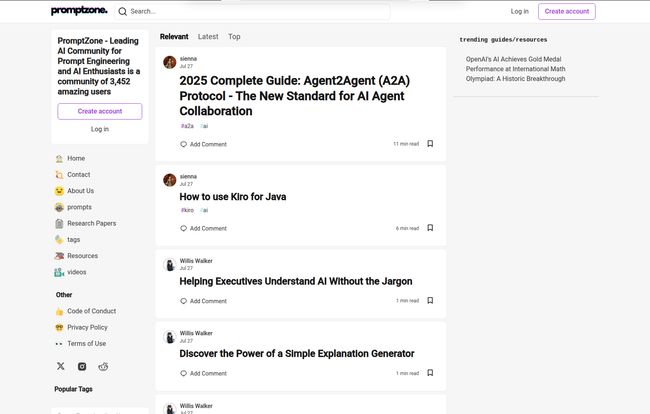Open the Reddit social icon link

103,367
